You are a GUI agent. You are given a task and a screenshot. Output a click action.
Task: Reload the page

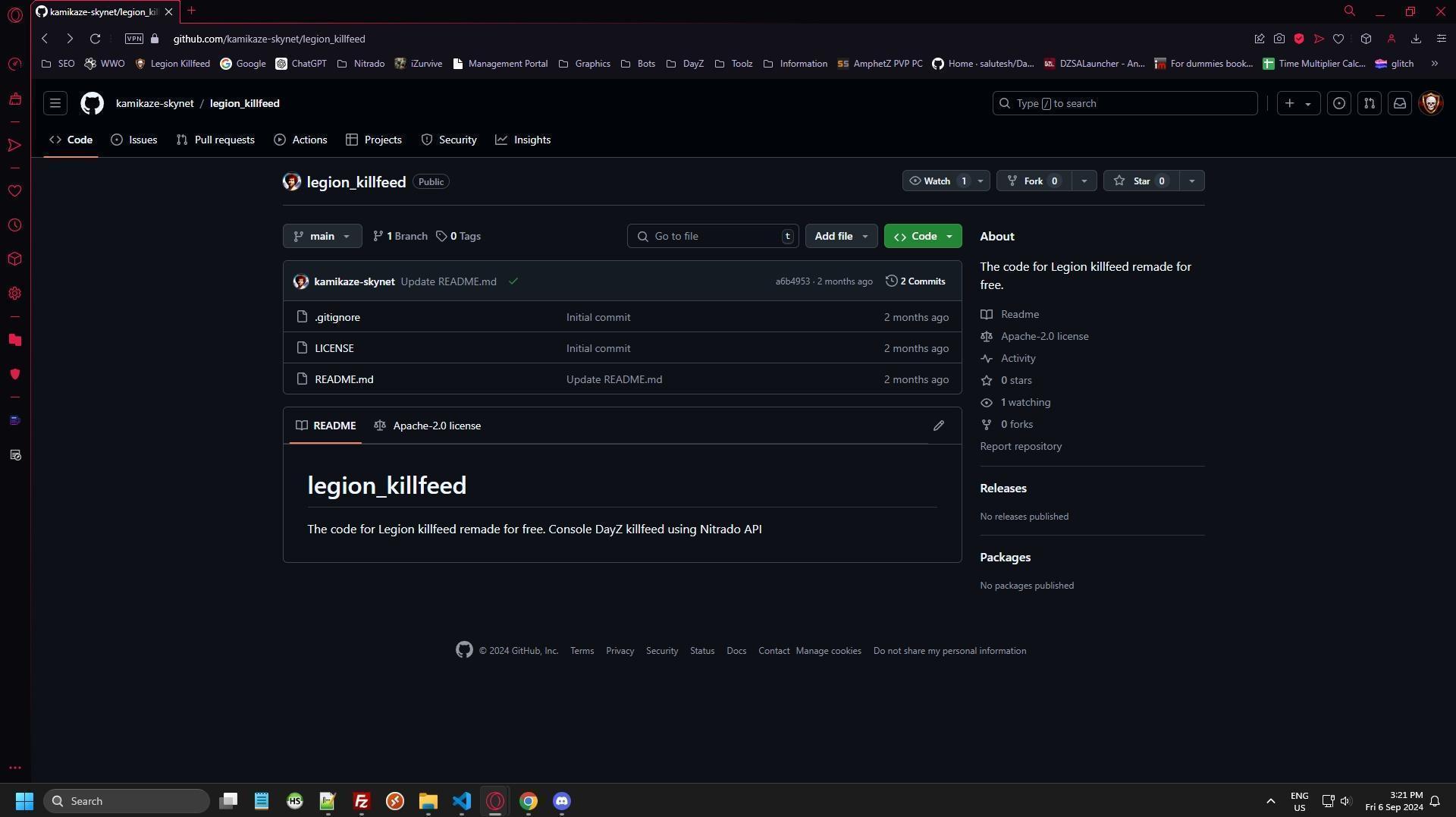(95, 39)
